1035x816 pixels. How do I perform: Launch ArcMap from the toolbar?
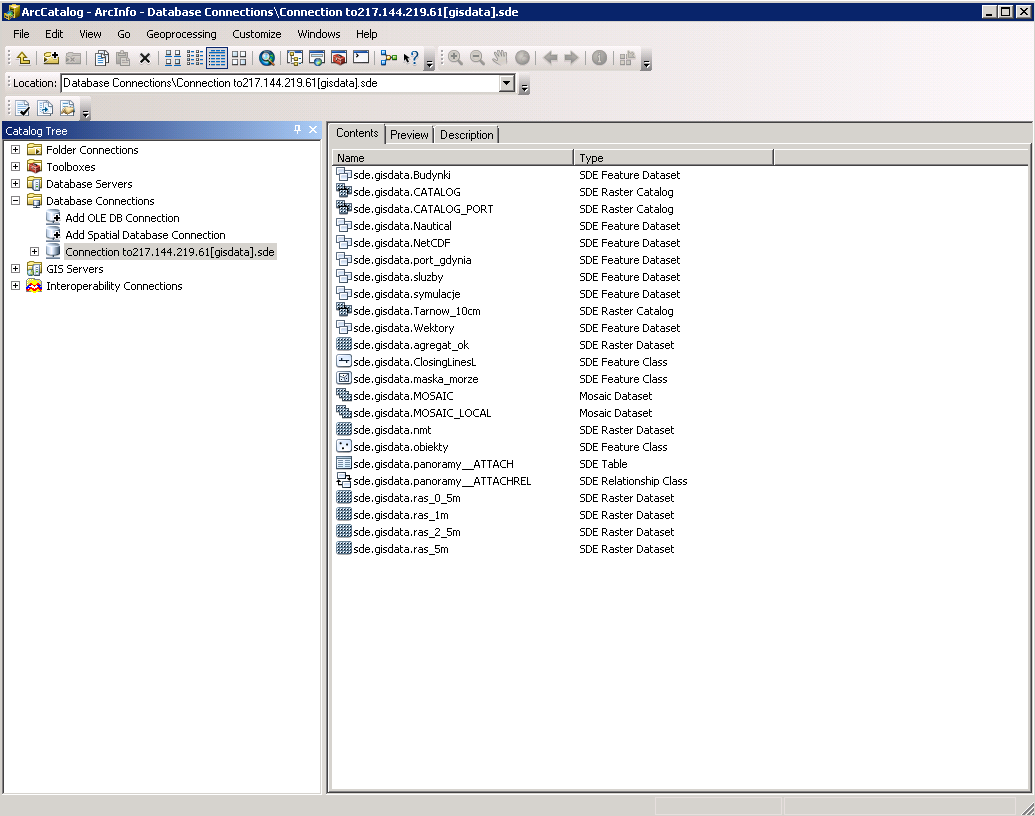pyautogui.click(x=317, y=58)
